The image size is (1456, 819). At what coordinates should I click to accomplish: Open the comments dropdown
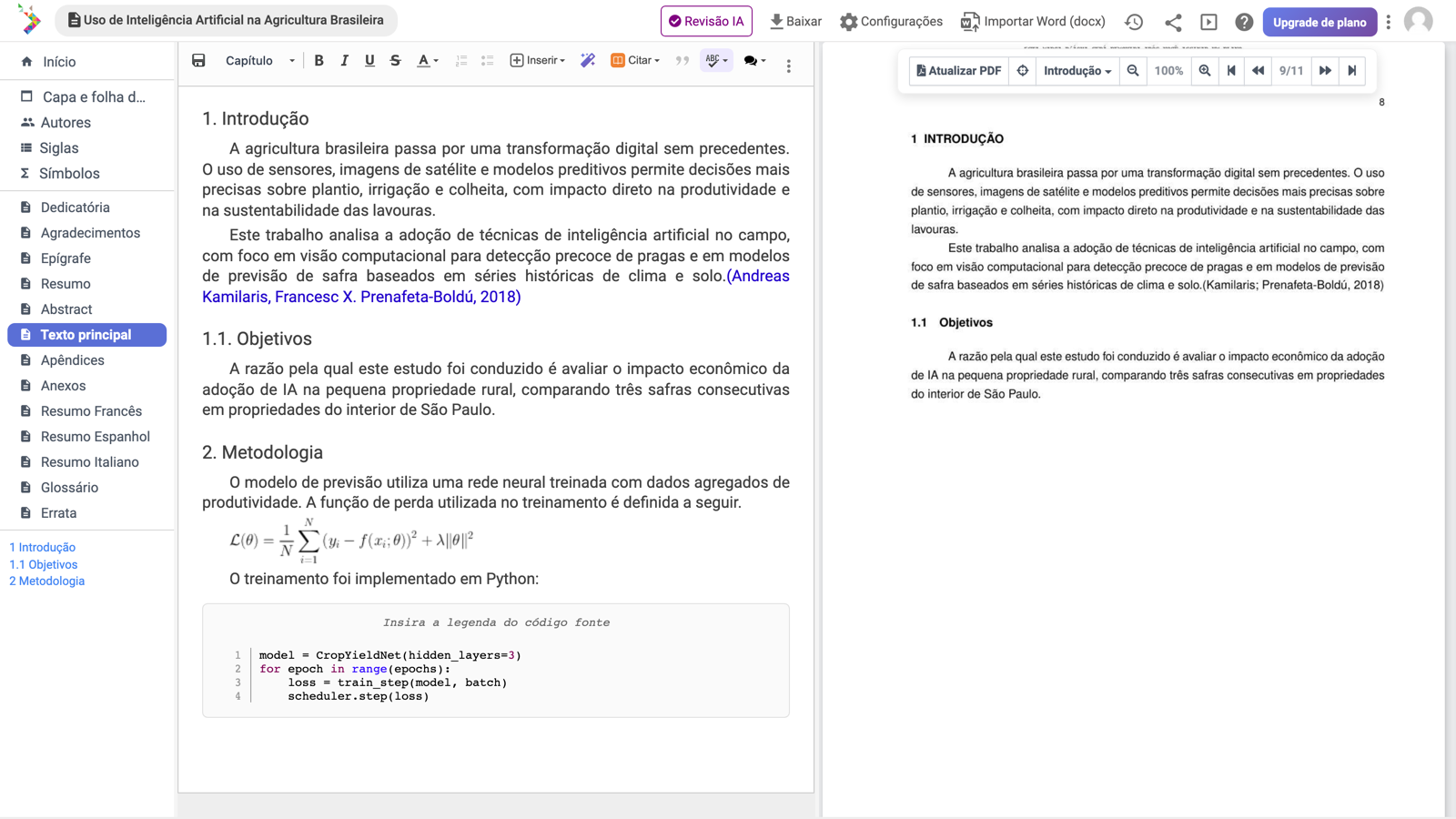(754, 61)
